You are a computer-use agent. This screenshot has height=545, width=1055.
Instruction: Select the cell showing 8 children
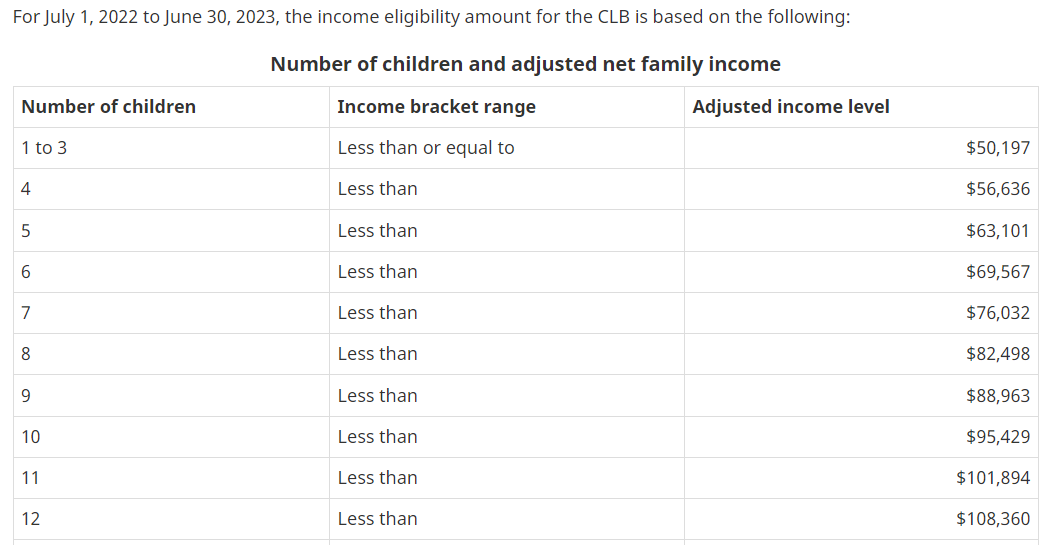tap(26, 354)
